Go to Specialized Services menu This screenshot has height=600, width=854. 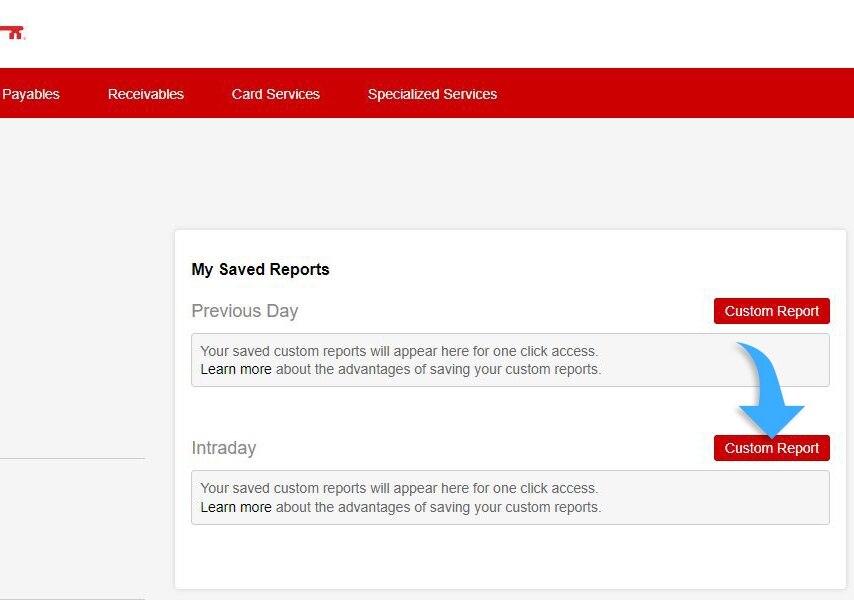432,94
